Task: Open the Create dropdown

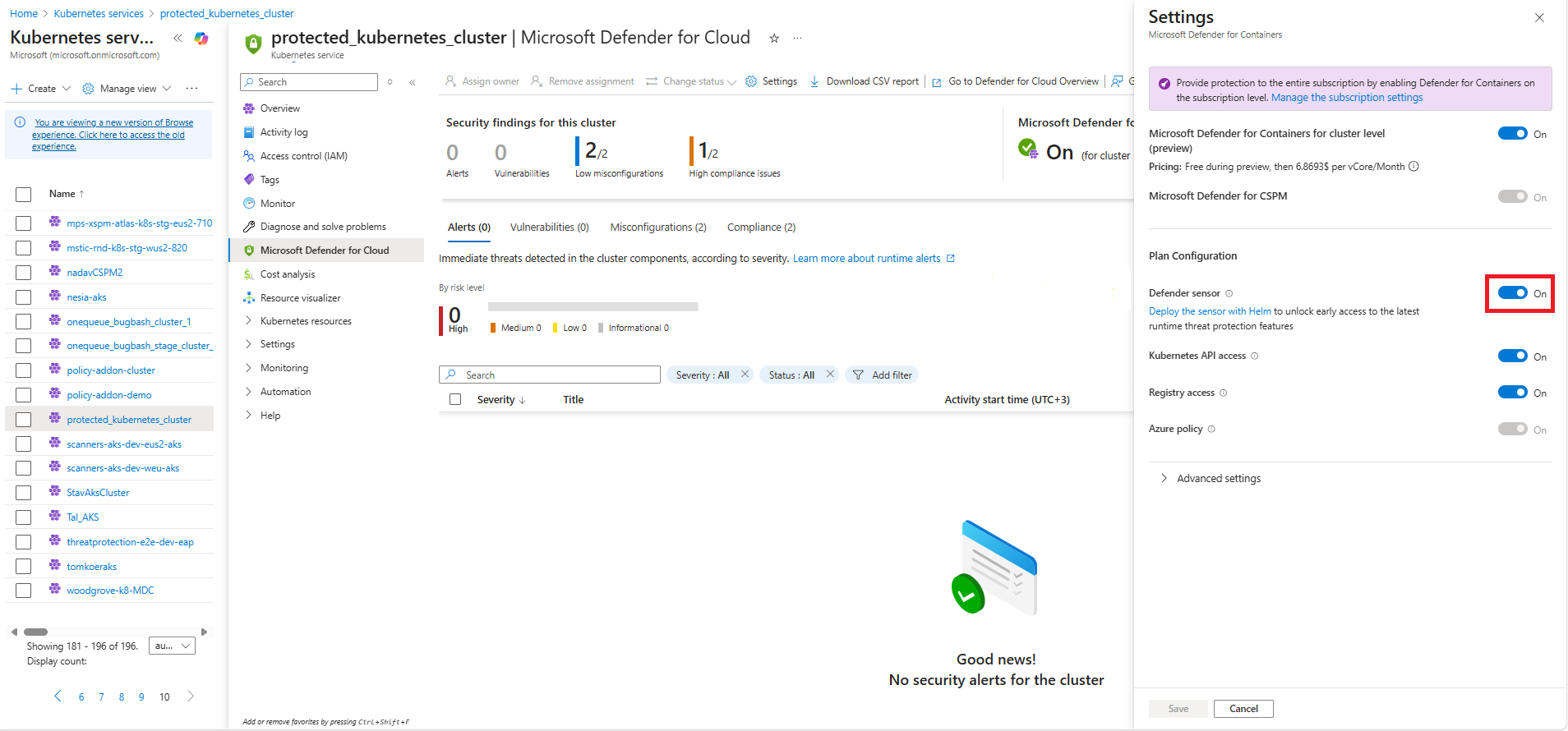Action: [x=41, y=89]
